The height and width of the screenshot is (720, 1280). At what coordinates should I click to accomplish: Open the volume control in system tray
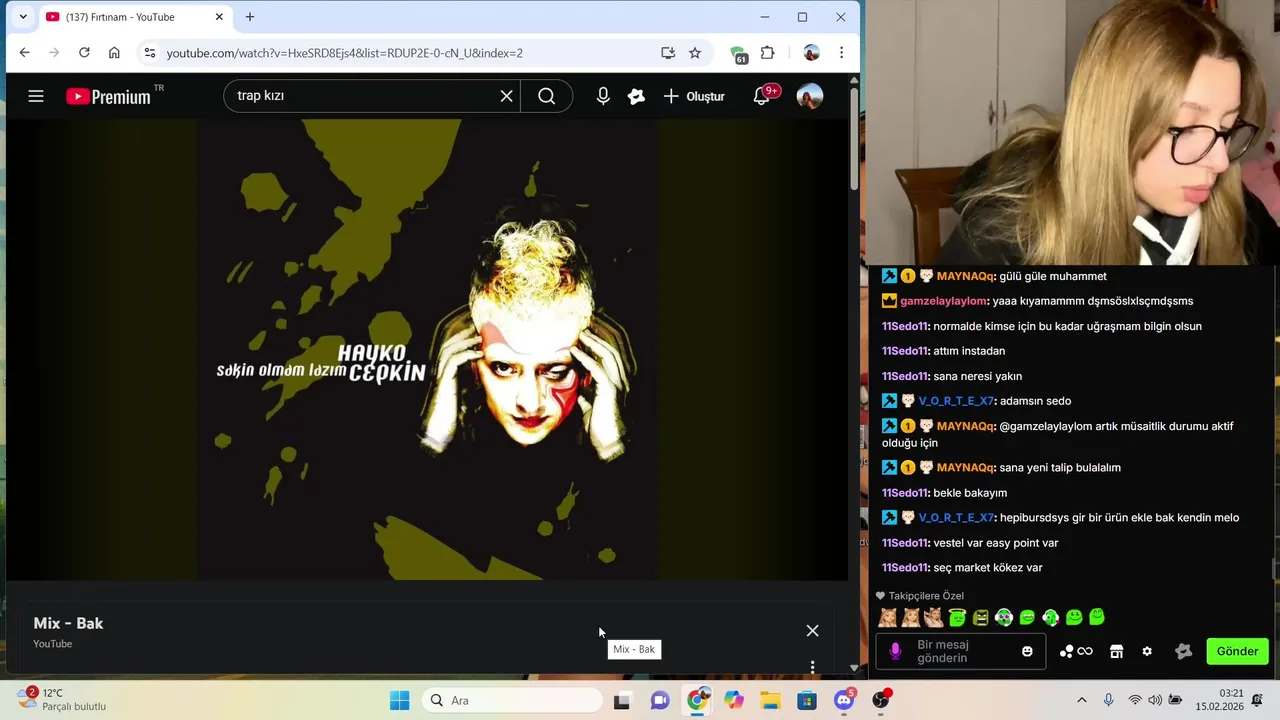tap(1155, 700)
